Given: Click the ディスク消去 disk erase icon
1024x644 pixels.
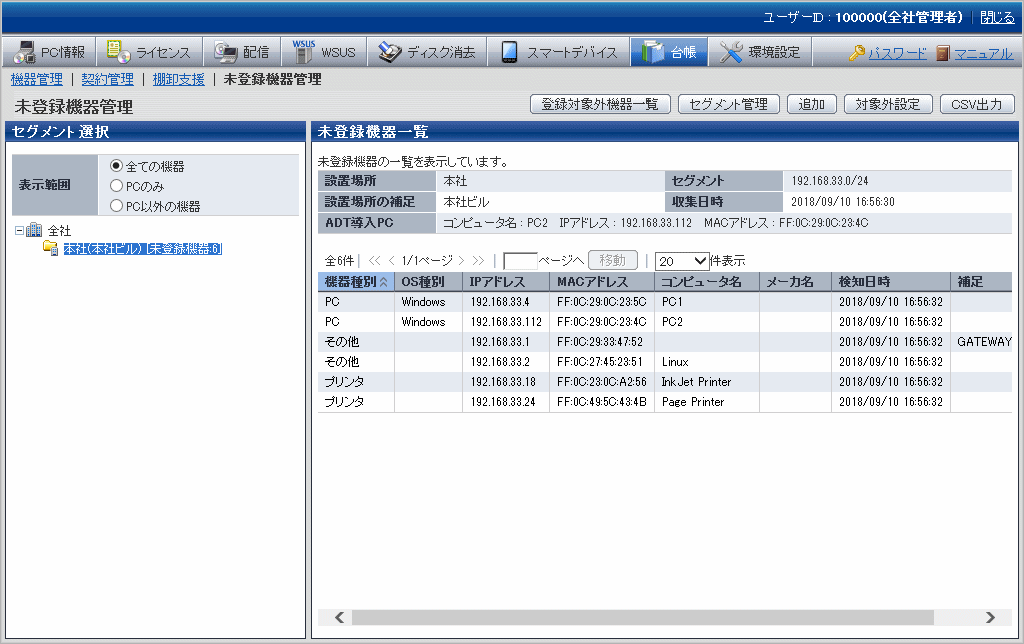Looking at the screenshot, I should [389, 52].
